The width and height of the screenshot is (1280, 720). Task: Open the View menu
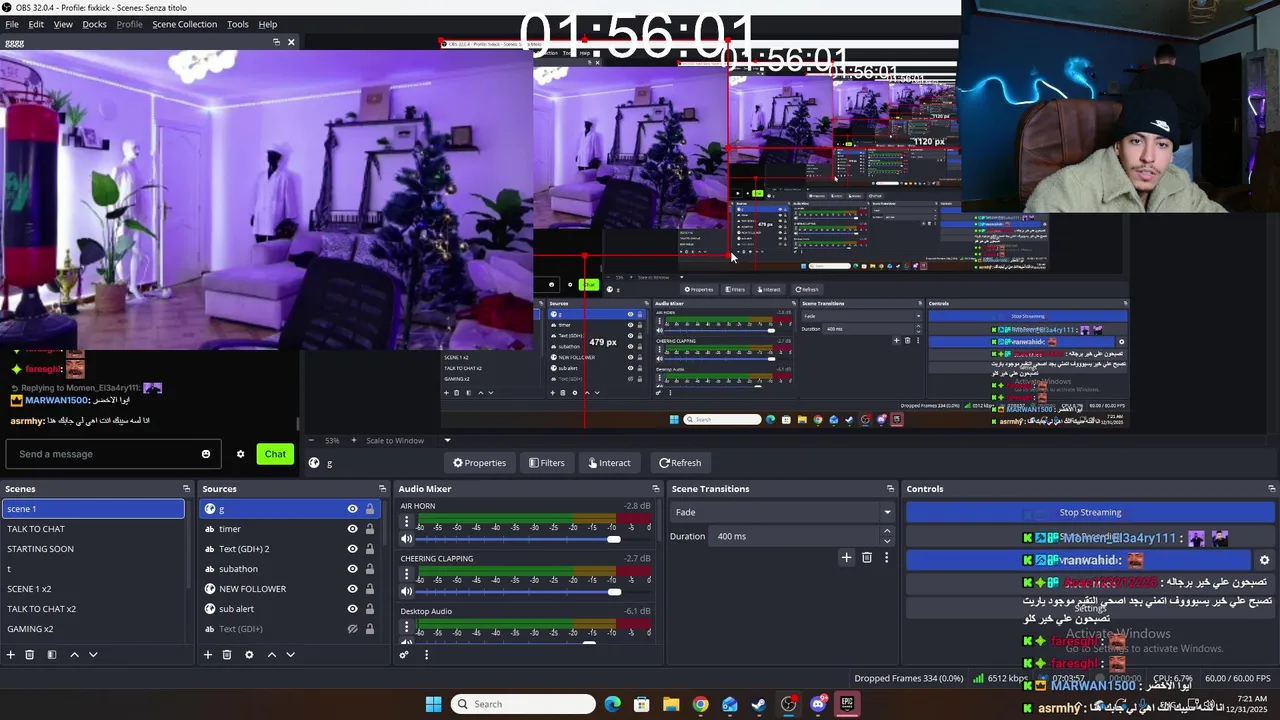[63, 24]
